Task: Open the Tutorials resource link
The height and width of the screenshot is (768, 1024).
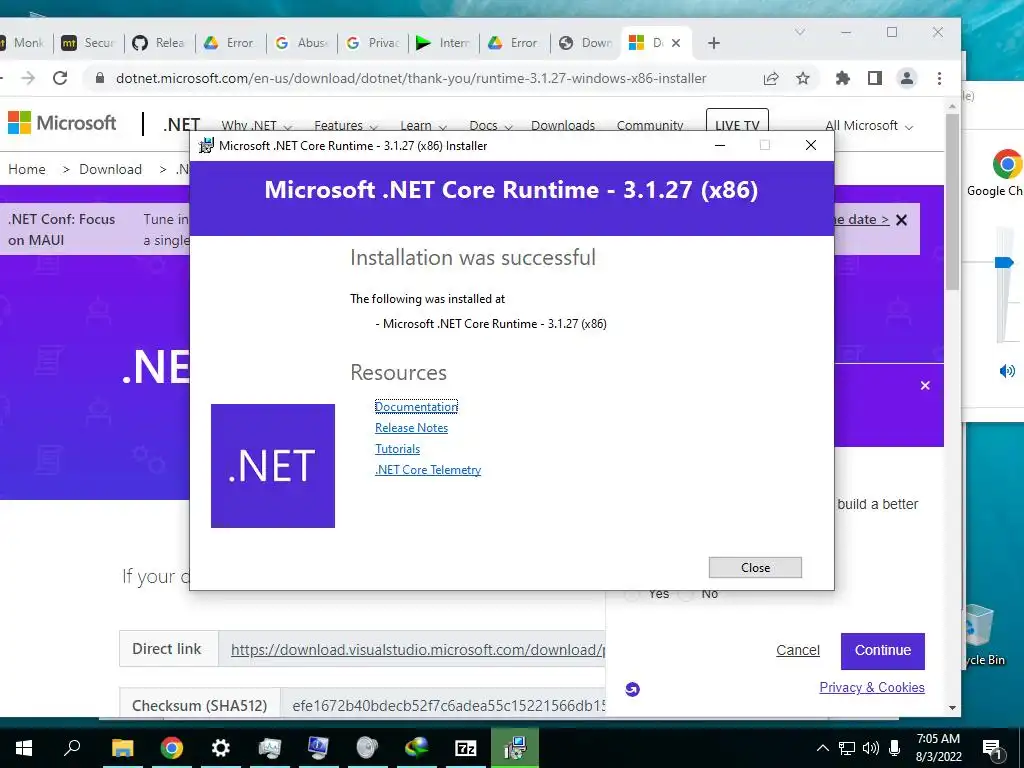Action: [x=397, y=449]
